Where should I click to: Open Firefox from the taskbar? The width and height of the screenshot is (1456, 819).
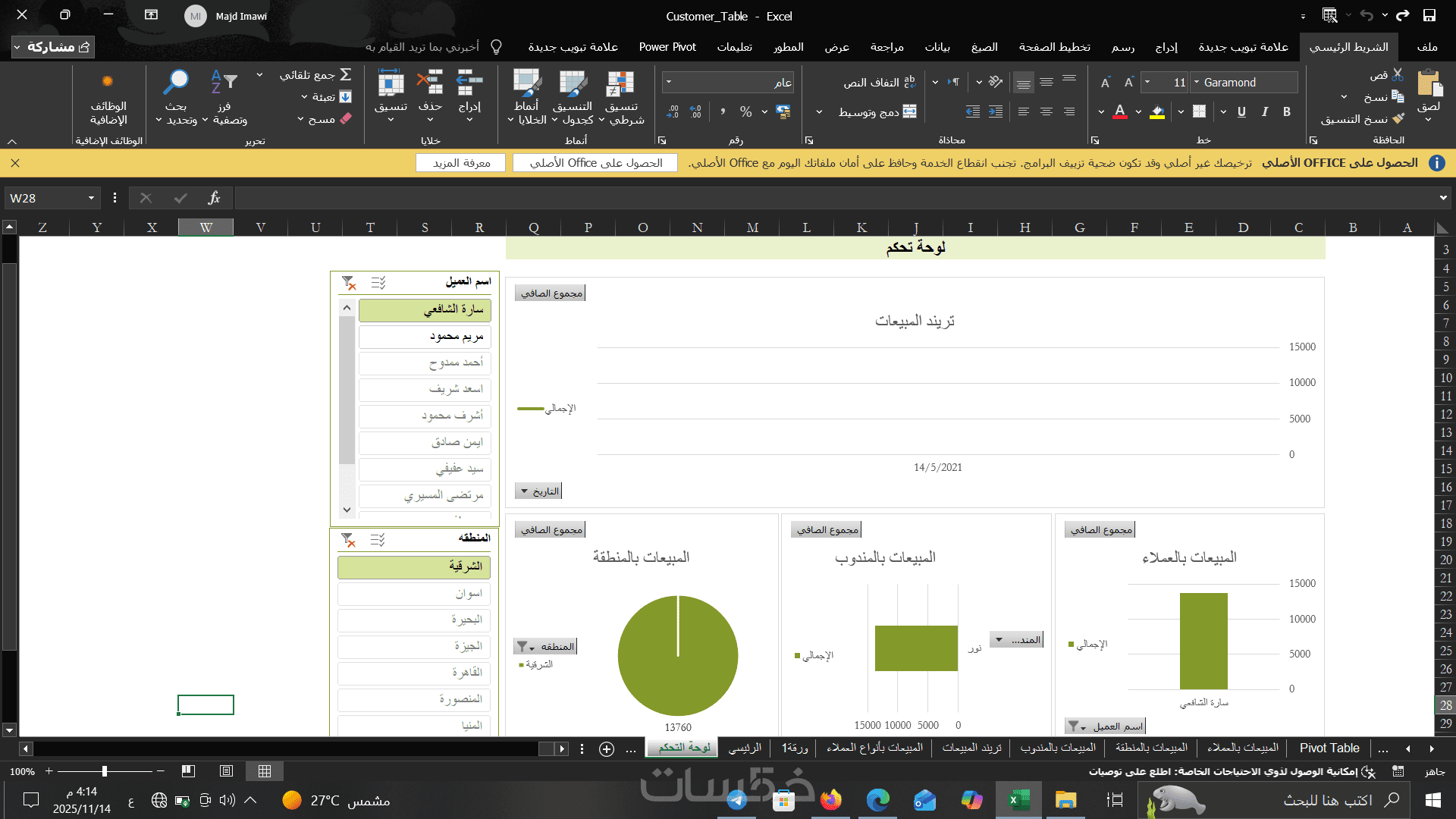coord(831,800)
